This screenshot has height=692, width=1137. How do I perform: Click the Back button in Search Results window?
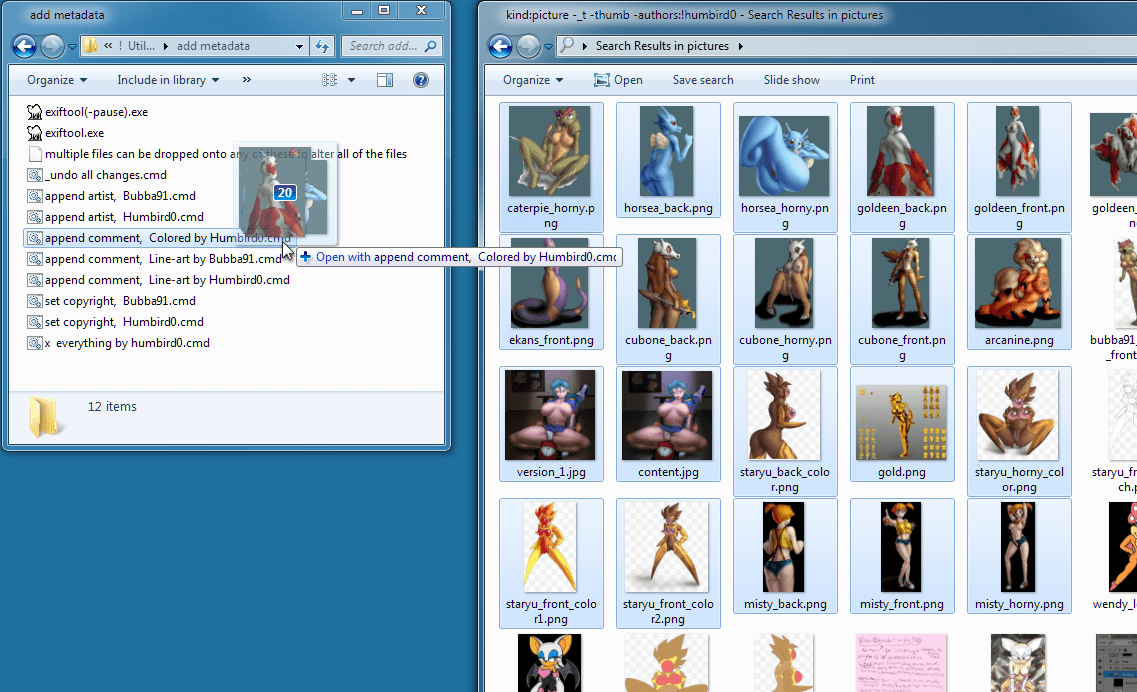(500, 46)
